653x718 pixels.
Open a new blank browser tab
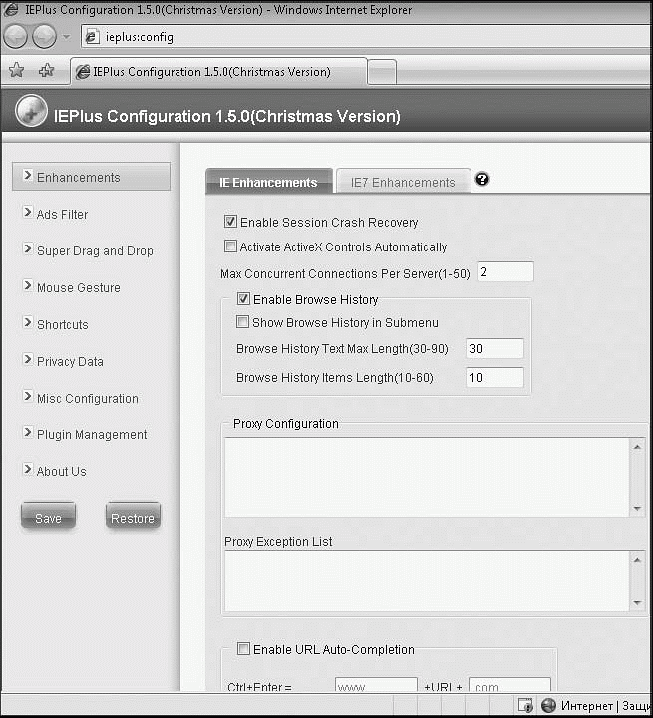(382, 72)
